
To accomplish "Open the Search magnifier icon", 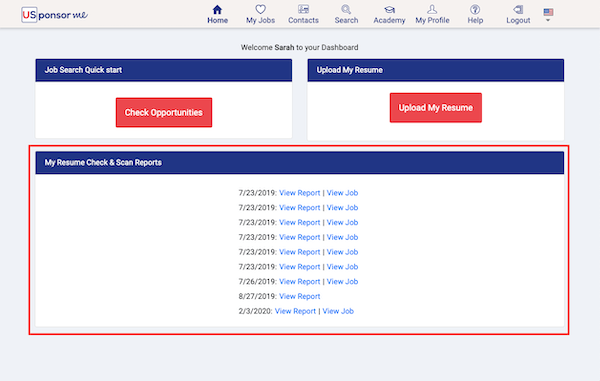I will (x=346, y=9).
